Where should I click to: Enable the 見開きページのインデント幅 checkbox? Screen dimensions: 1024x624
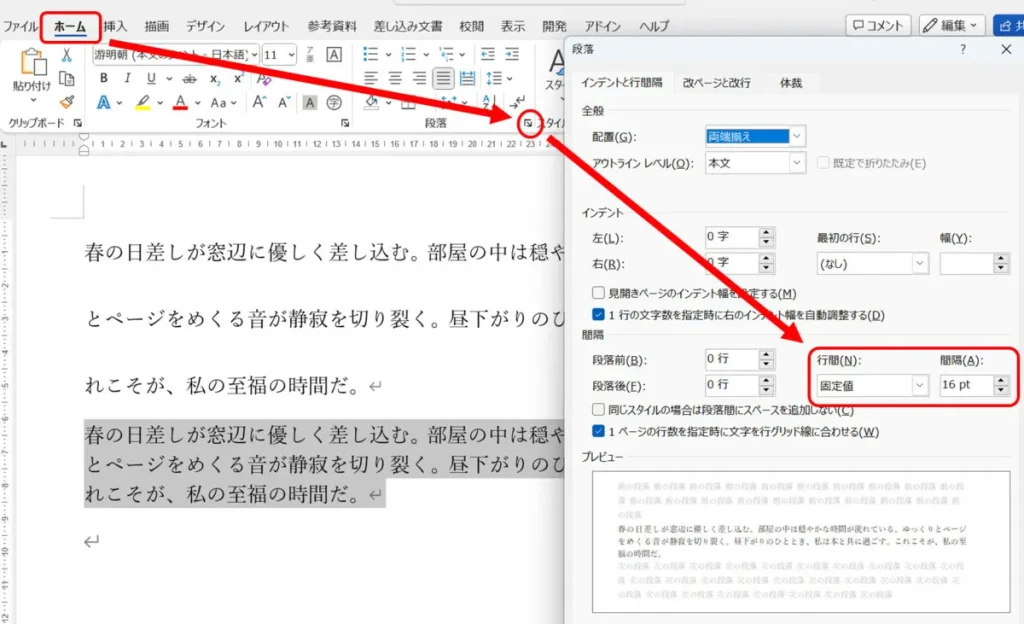pyautogui.click(x=598, y=293)
